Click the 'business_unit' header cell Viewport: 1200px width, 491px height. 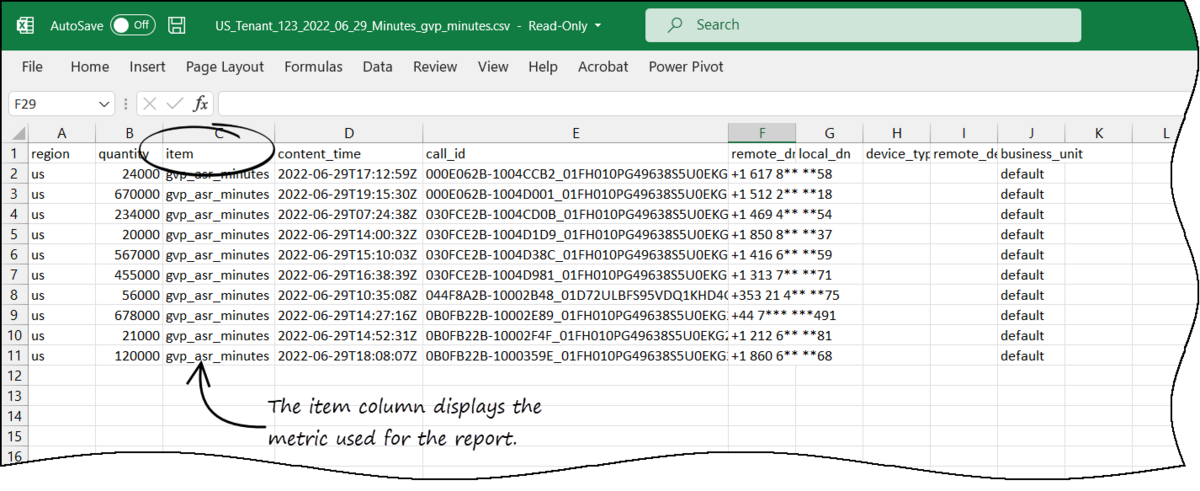tap(1031, 154)
